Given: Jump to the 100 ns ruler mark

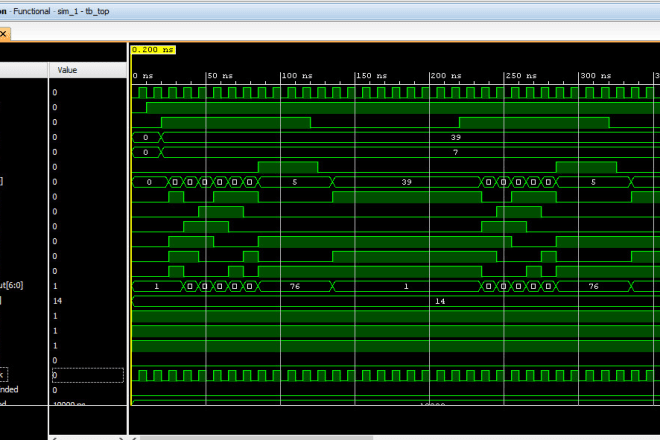Looking at the screenshot, I should [x=296, y=76].
